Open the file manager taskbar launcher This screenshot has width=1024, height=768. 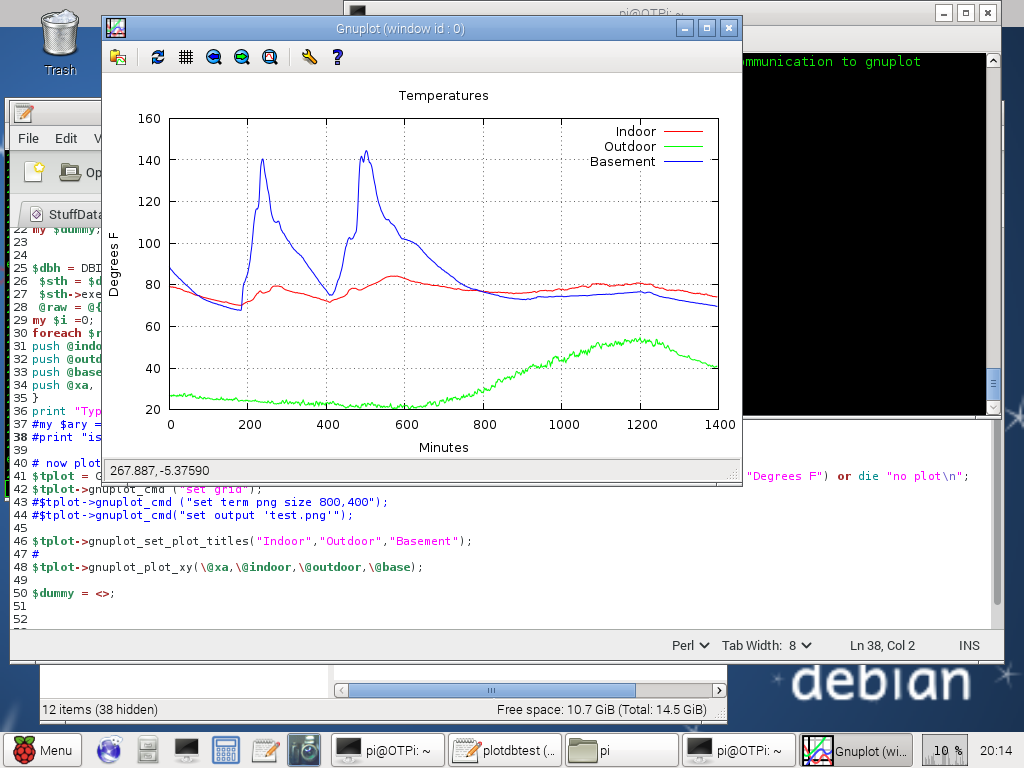pyautogui.click(x=148, y=750)
